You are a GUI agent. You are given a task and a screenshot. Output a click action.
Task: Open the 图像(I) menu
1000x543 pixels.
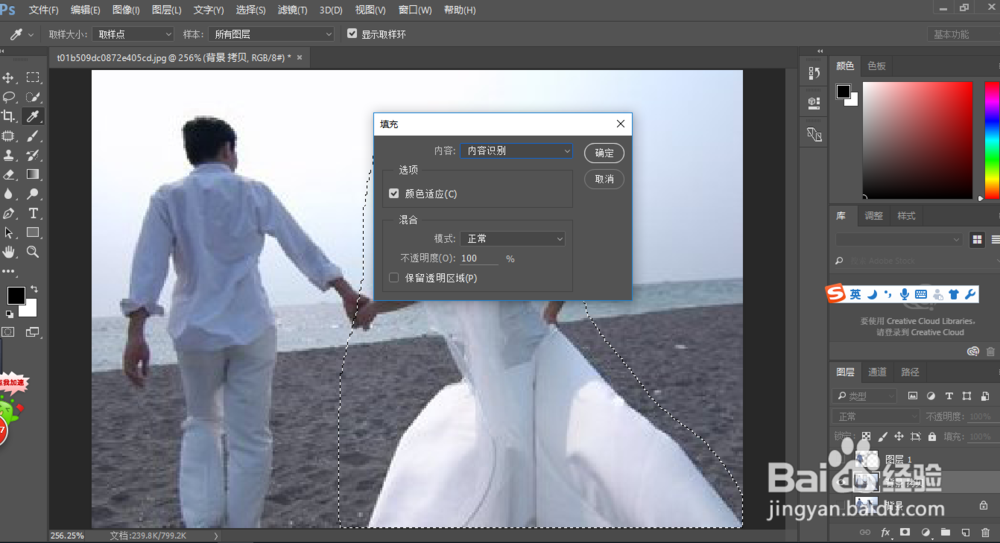[126, 10]
